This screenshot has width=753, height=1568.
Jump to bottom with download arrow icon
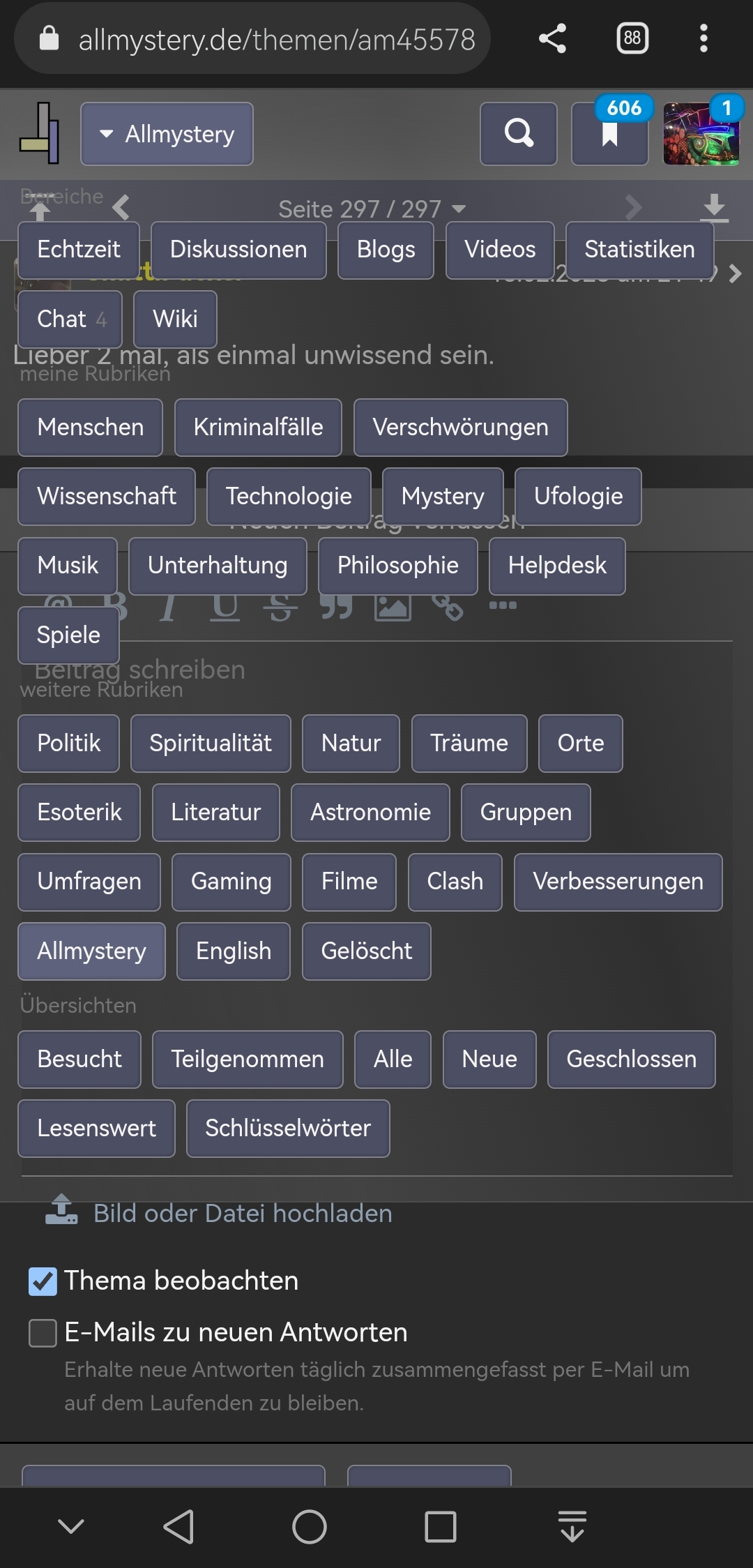(x=714, y=208)
